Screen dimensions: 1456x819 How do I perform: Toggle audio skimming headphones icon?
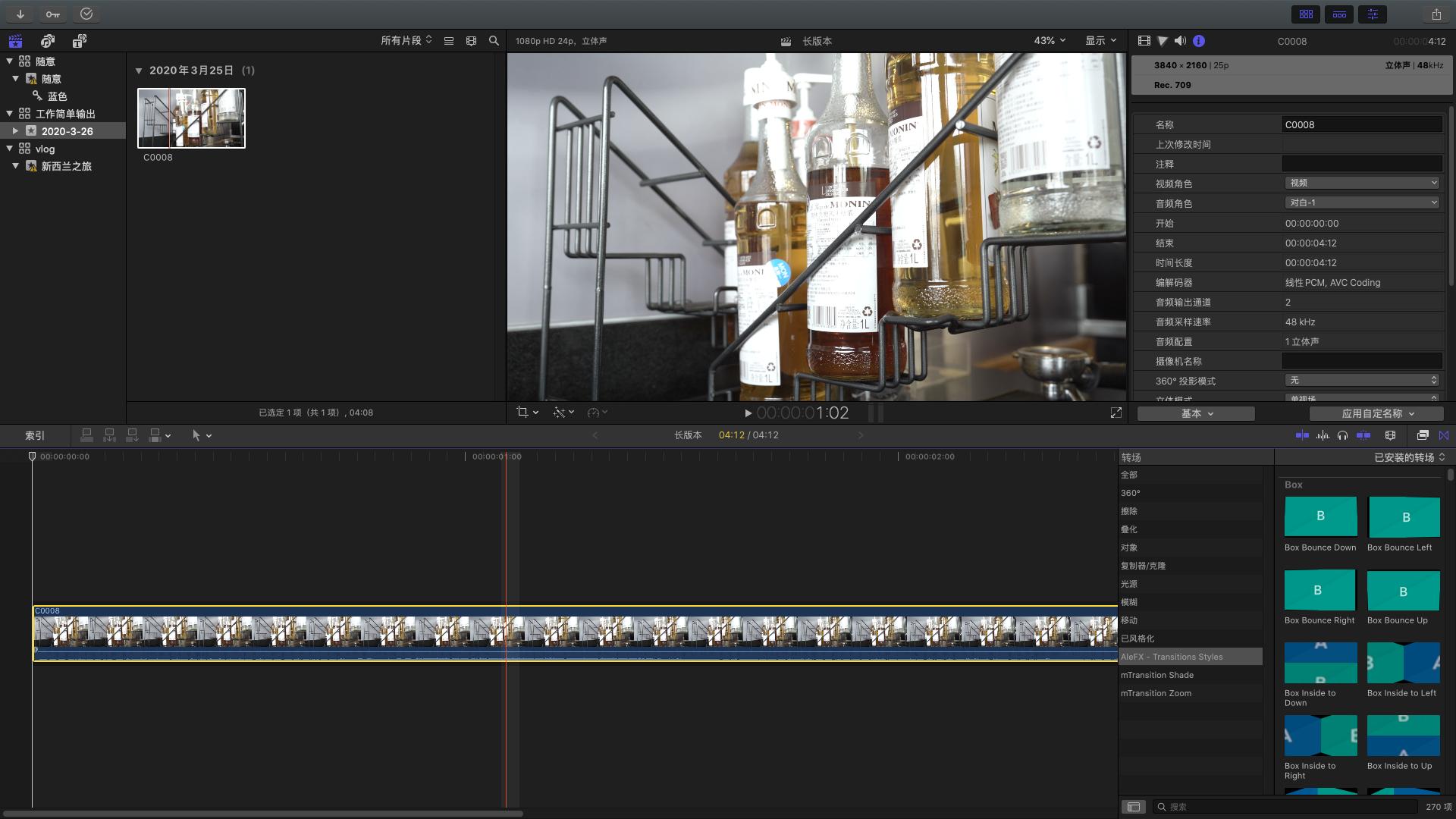pos(1342,435)
